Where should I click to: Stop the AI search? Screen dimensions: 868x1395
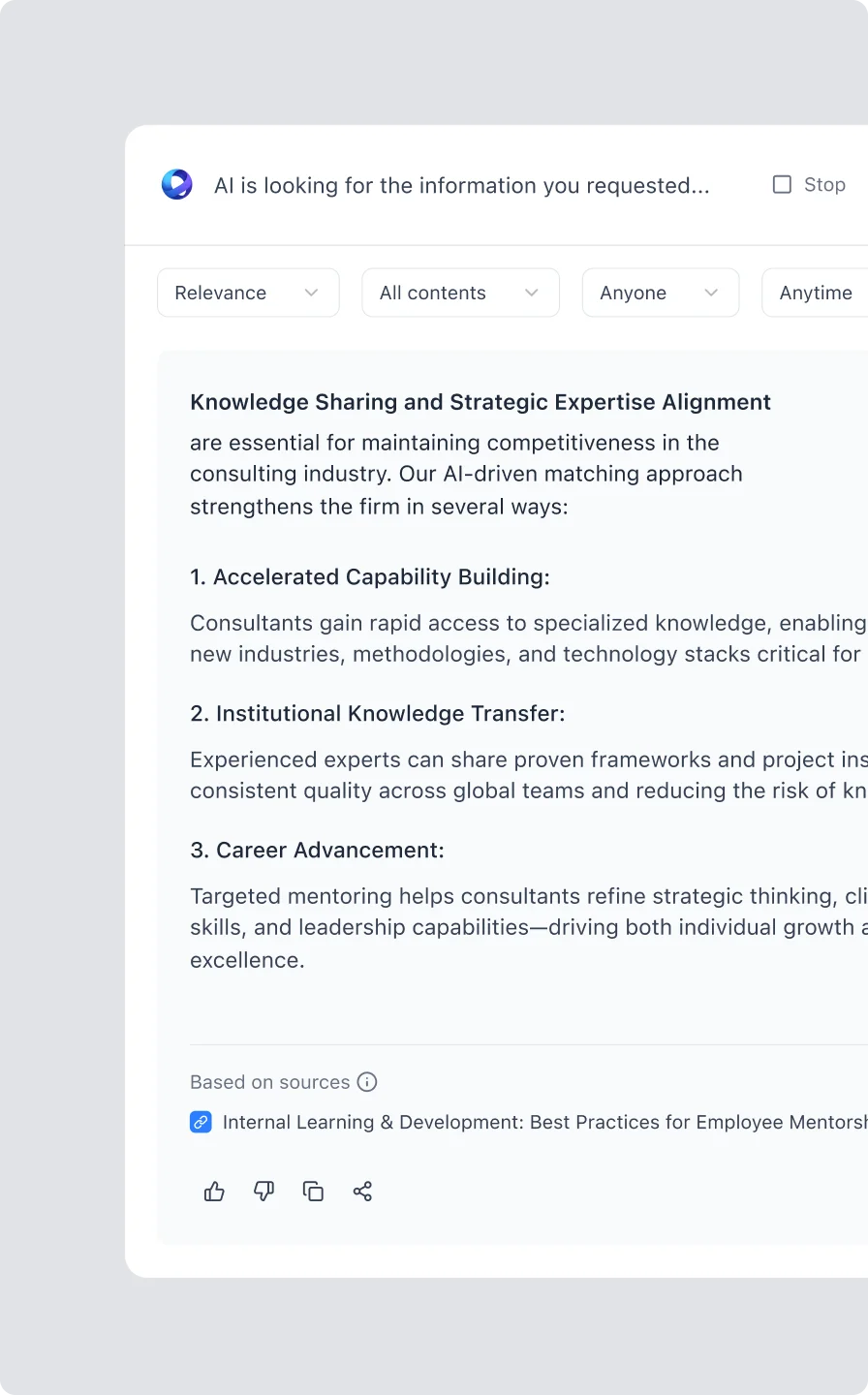point(810,184)
